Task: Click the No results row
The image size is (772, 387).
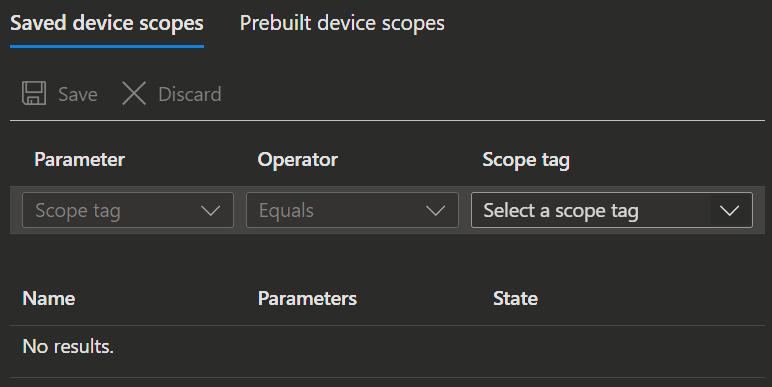Action: [x=387, y=347]
